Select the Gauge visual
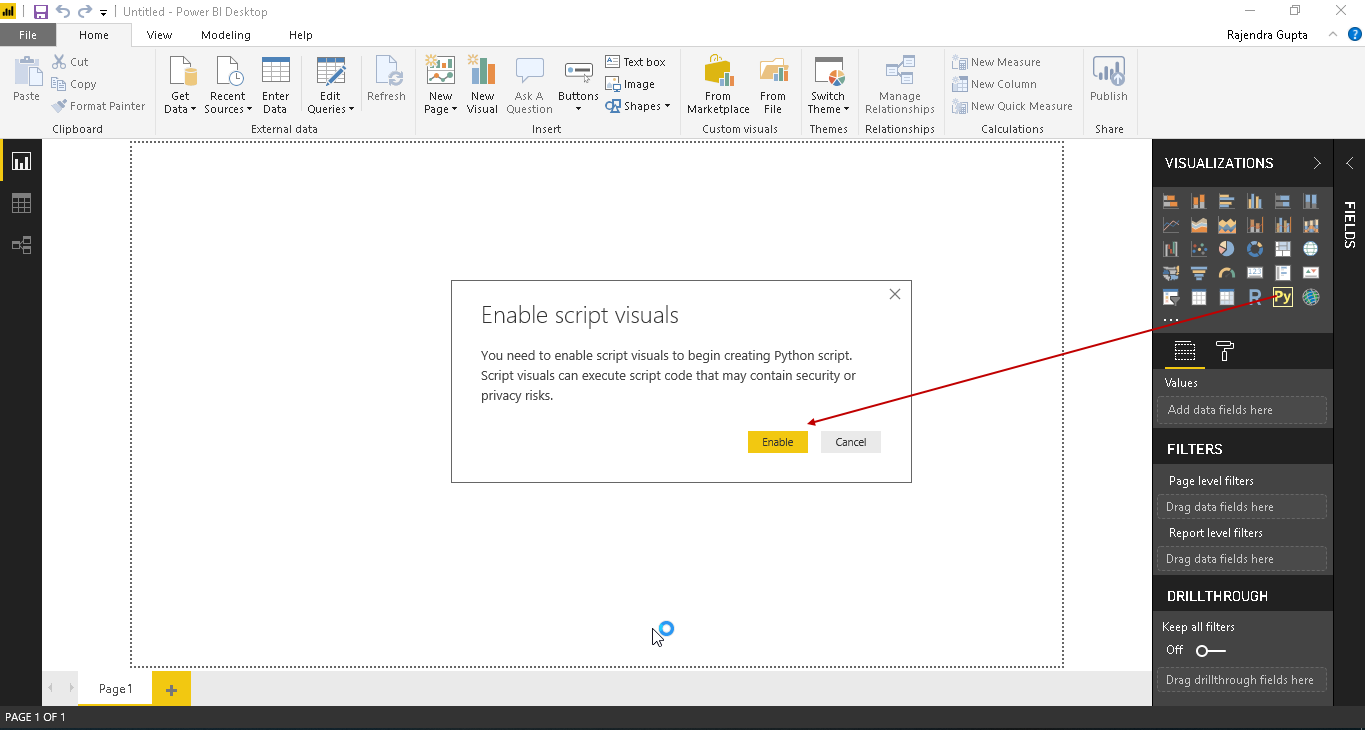The height and width of the screenshot is (730, 1365). 1227,273
